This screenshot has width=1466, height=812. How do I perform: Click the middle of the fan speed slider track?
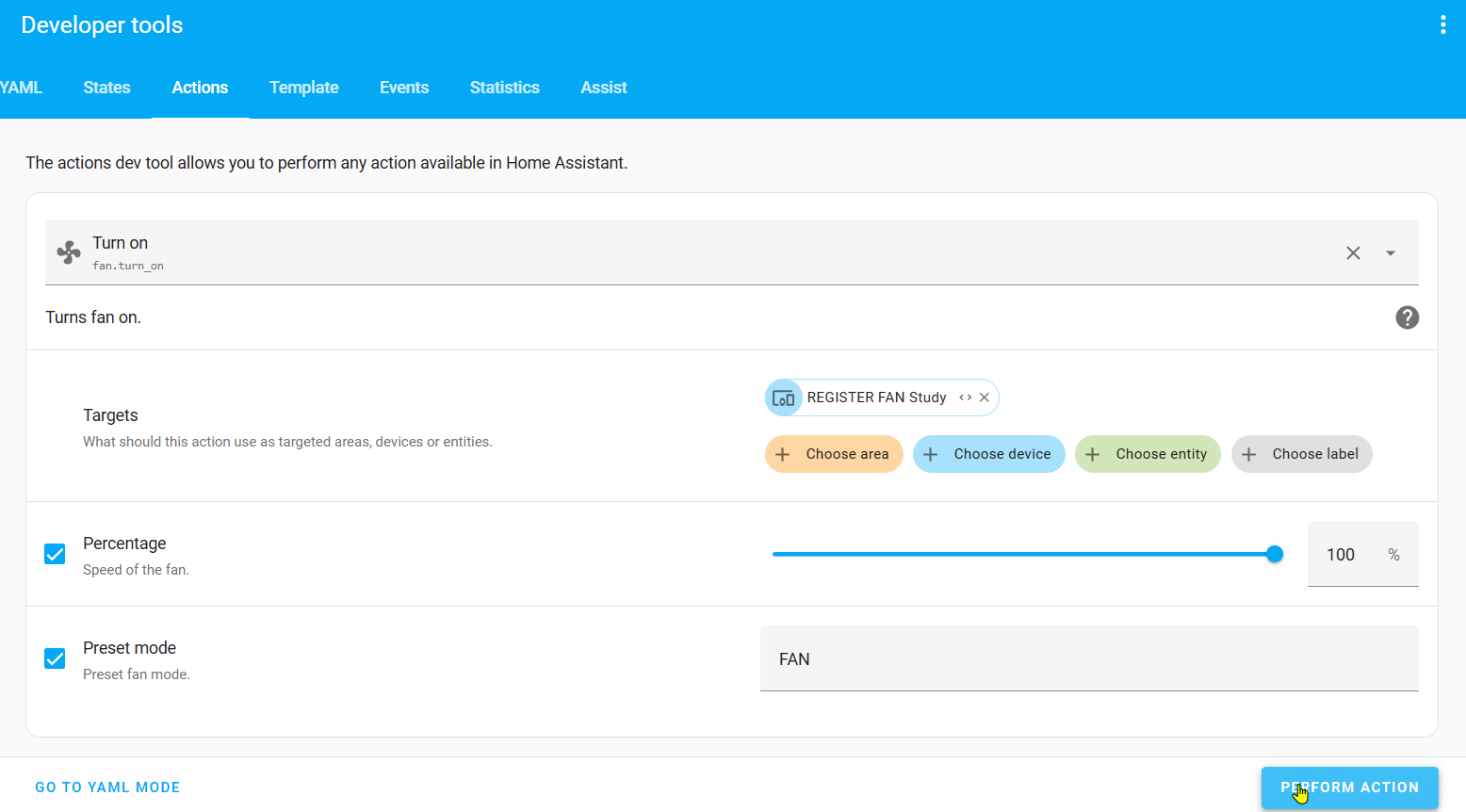click(1023, 554)
